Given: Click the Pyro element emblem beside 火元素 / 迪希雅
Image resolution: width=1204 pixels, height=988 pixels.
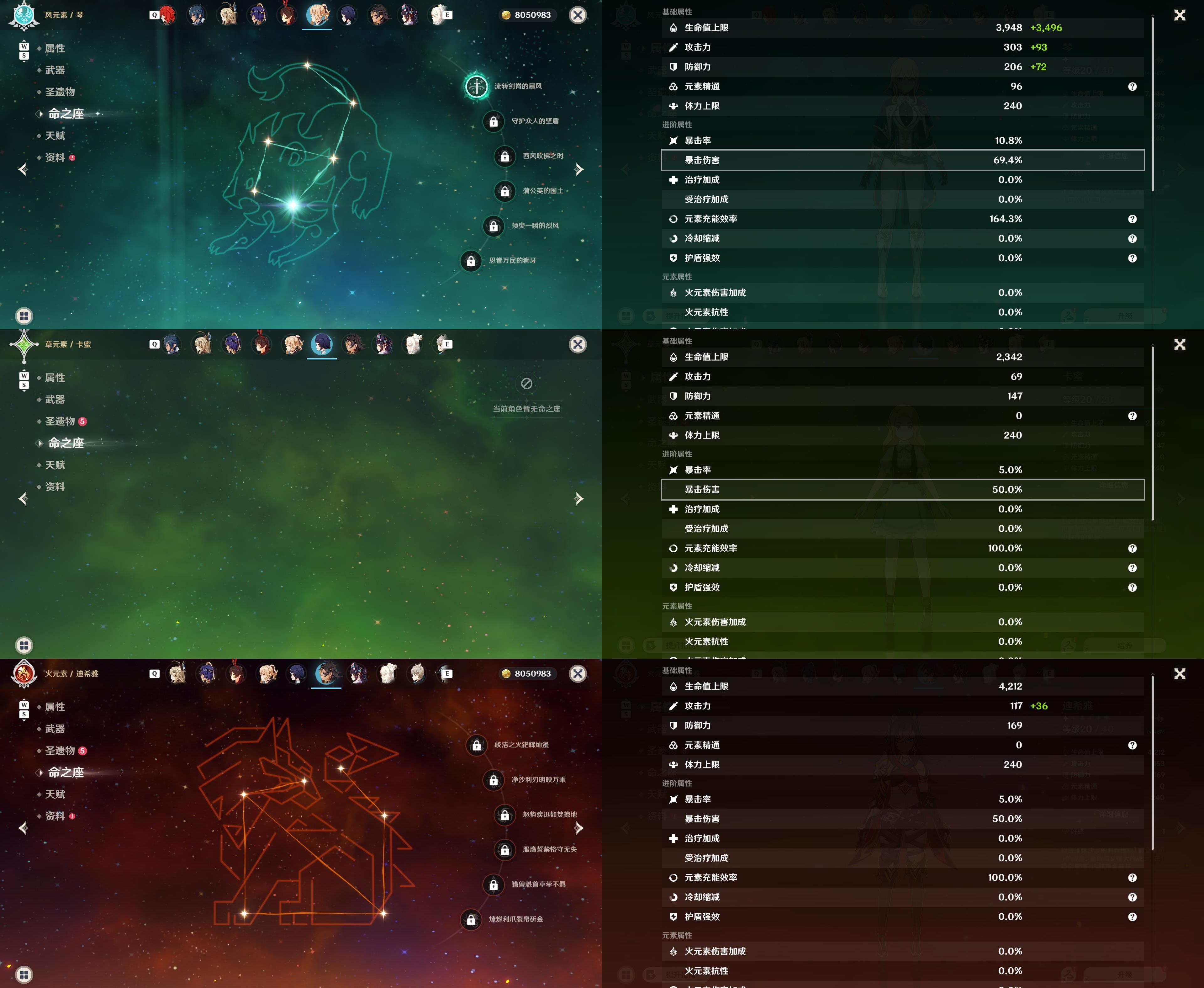Looking at the screenshot, I should (x=24, y=673).
